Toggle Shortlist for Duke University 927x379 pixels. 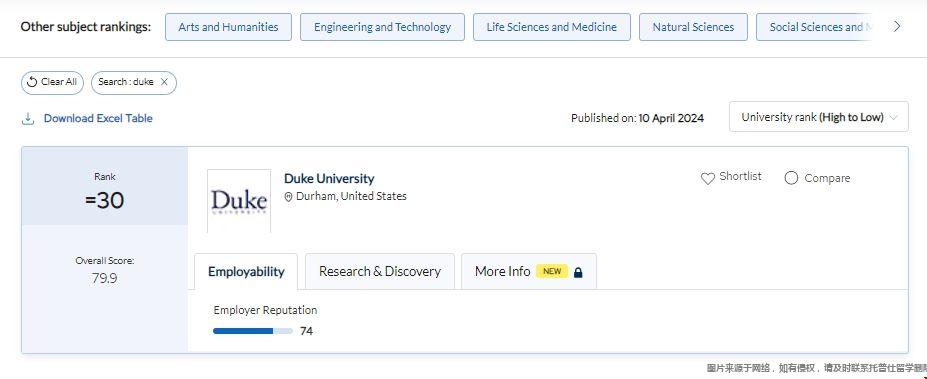tap(731, 177)
